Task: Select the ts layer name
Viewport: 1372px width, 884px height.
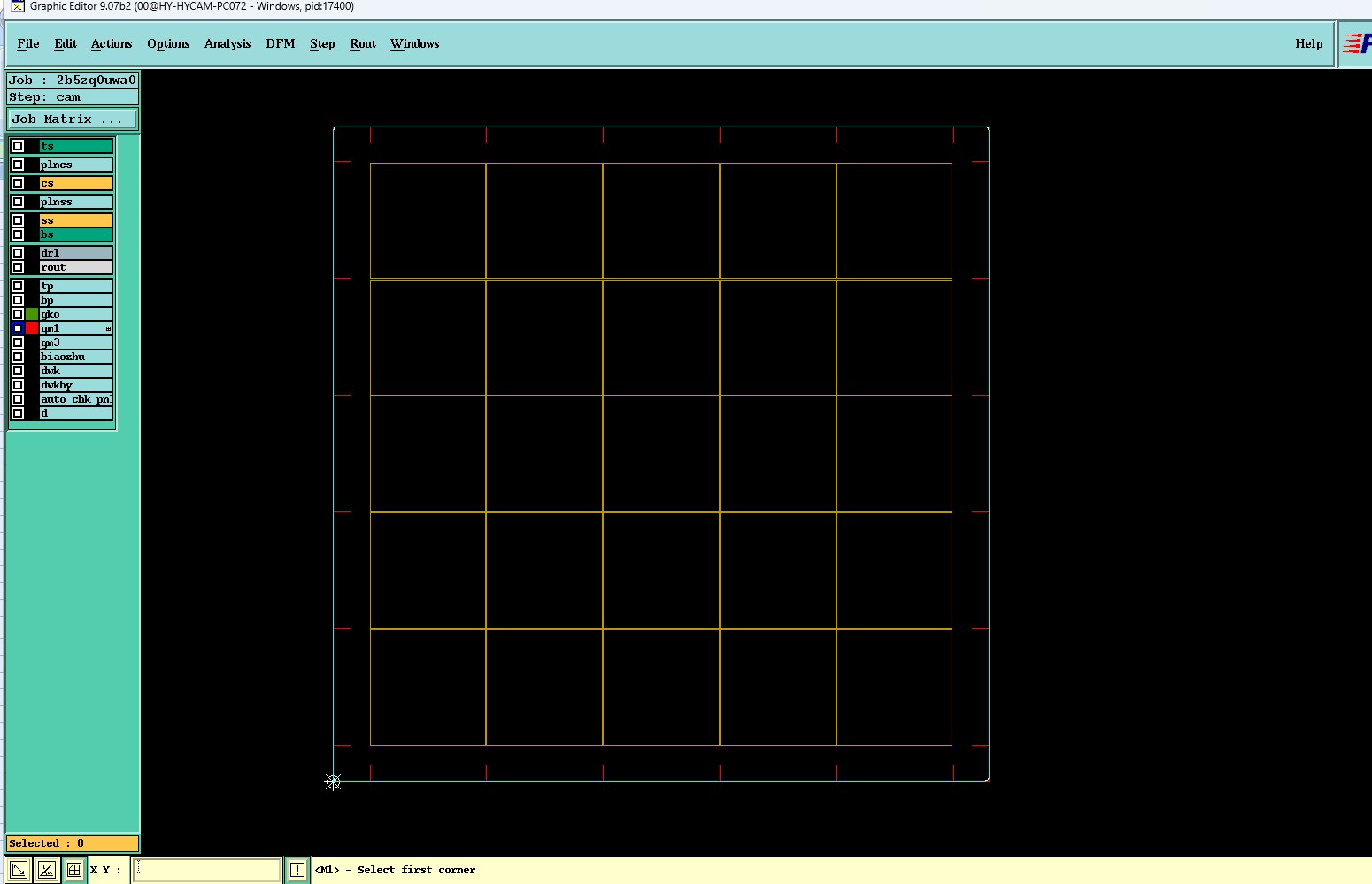Action: 76,146
